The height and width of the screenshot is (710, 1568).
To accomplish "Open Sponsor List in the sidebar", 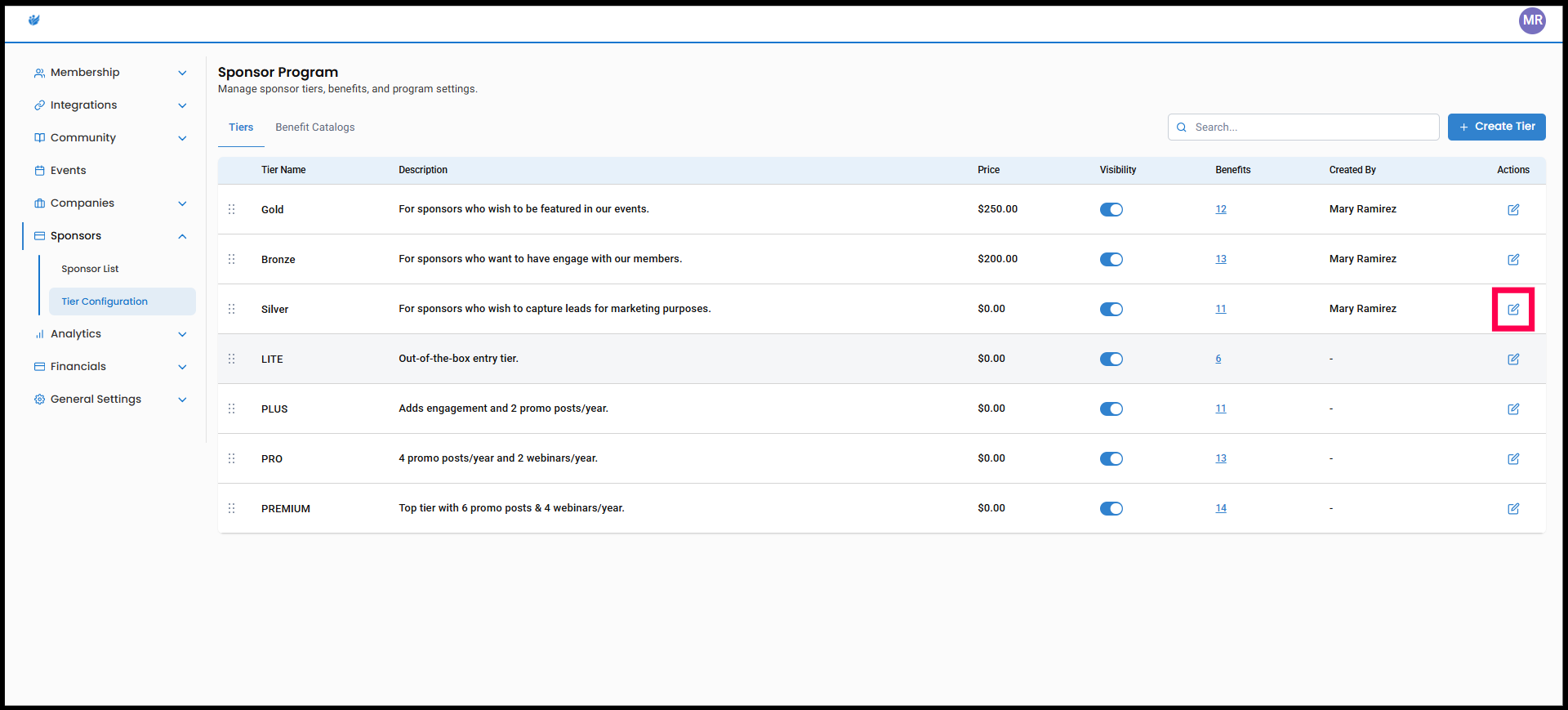I will click(90, 269).
